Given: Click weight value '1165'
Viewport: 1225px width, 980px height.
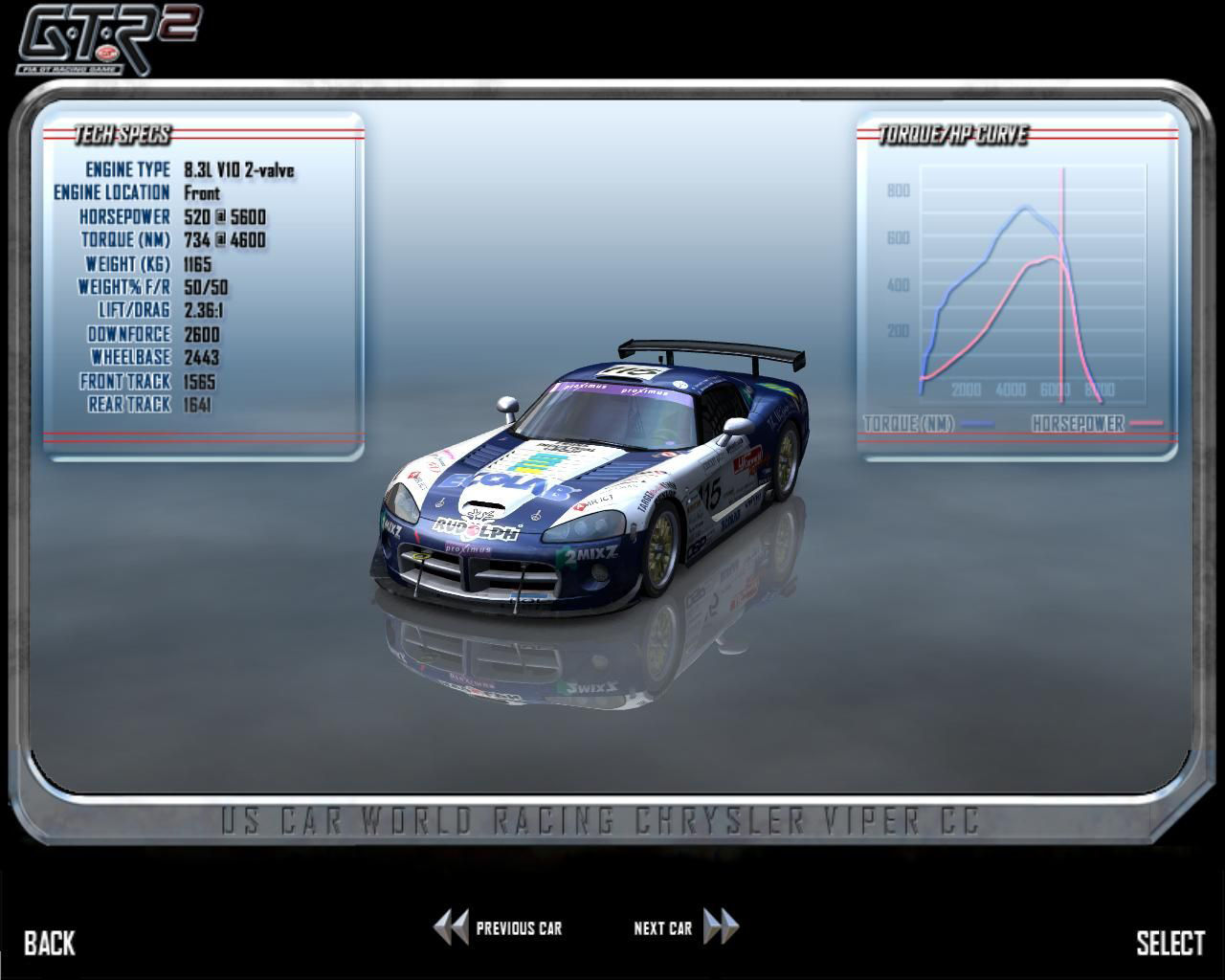Looking at the screenshot, I should (x=198, y=264).
